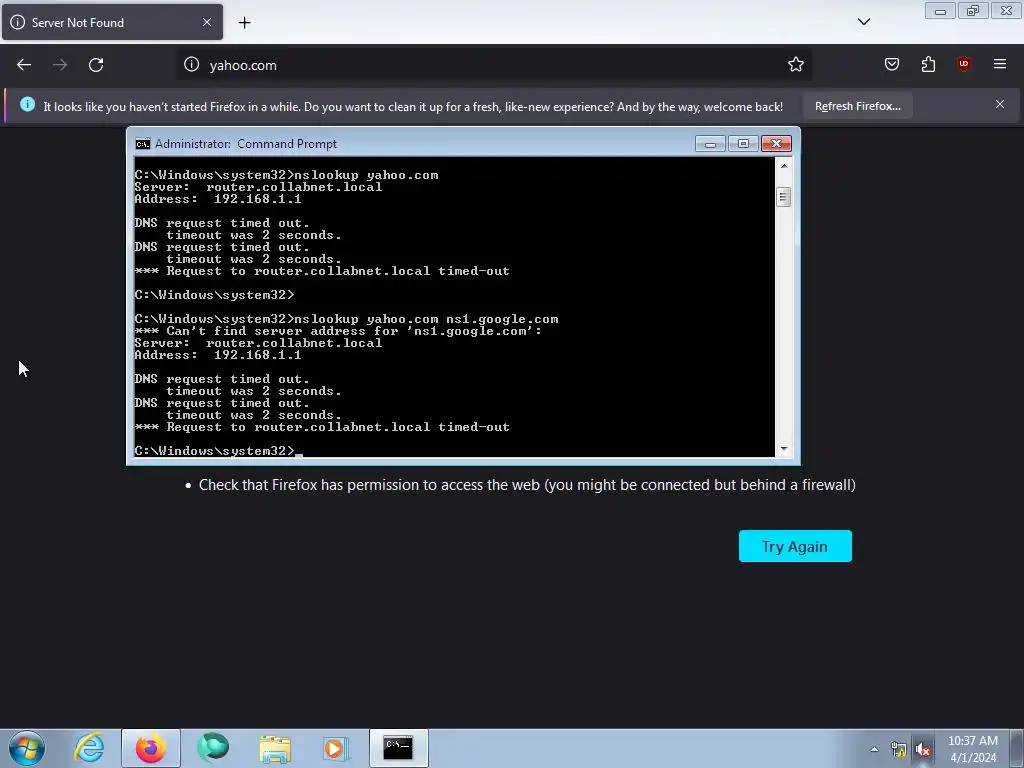The image size is (1024, 768).
Task: Click the firewall permission hint text
Action: pyautogui.click(x=527, y=485)
